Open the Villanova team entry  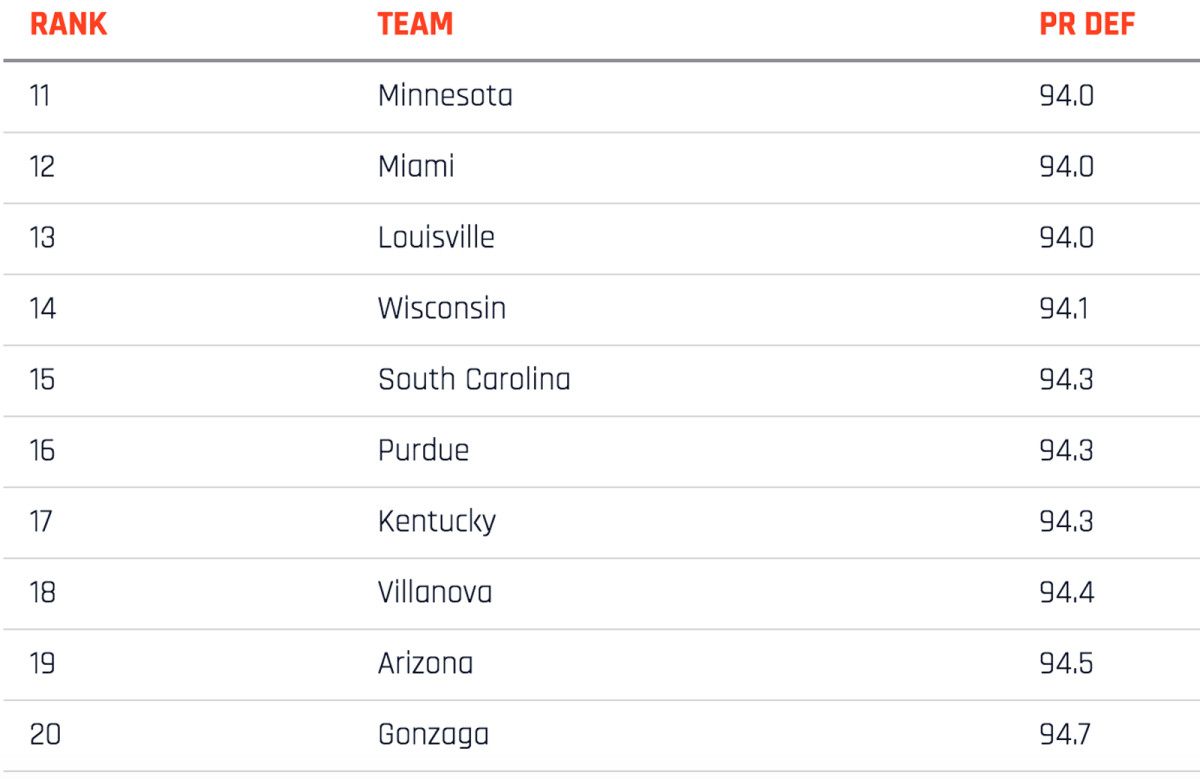435,593
